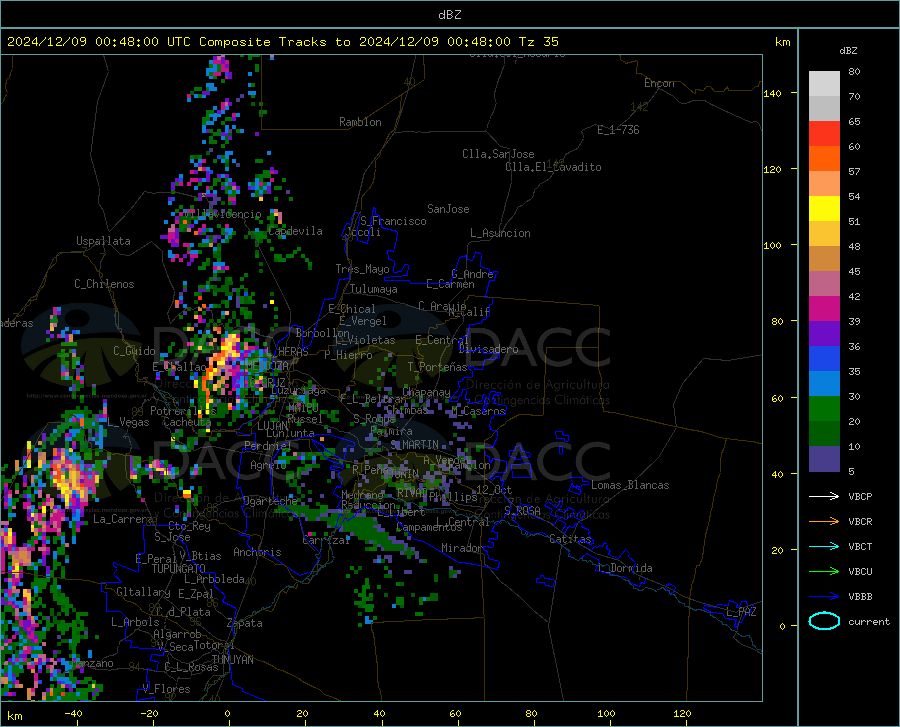The height and width of the screenshot is (727, 900).
Task: Click the cyan VBCT arrow legend icon
Action: coord(824,546)
